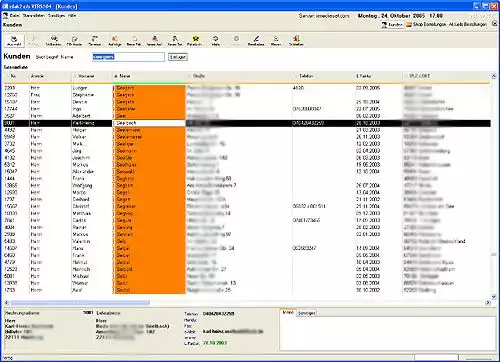Image resolution: width=500 pixels, height=362 pixels.
Task: Click the third toolbar icon after Auswahl
Action: coord(74,40)
